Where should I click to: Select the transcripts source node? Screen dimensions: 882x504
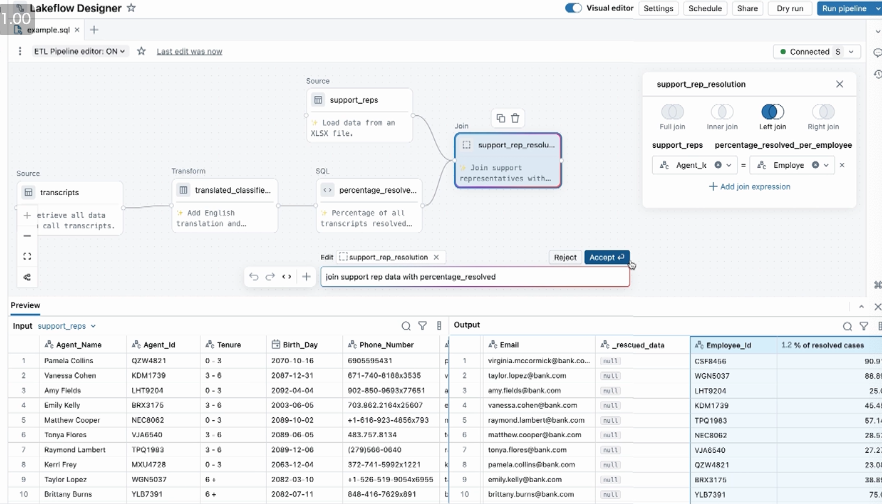[70, 208]
